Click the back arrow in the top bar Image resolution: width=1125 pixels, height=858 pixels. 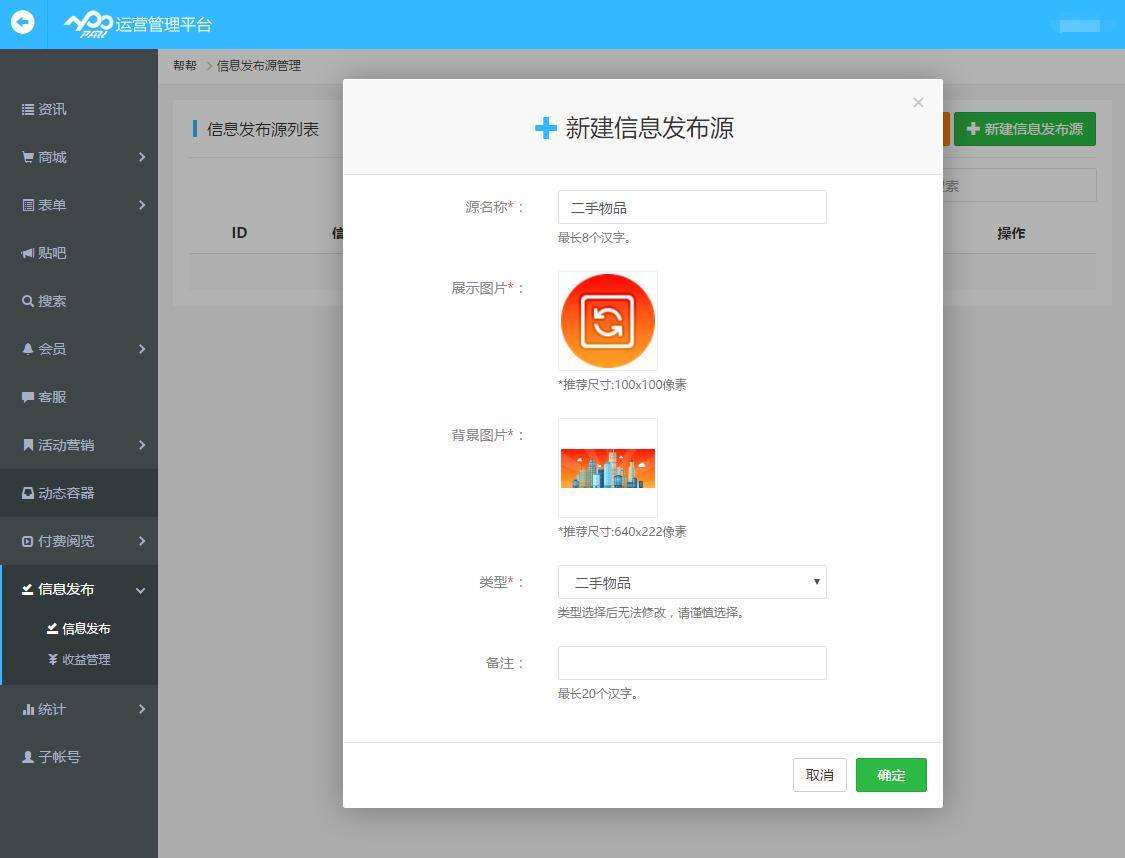tap(21, 24)
